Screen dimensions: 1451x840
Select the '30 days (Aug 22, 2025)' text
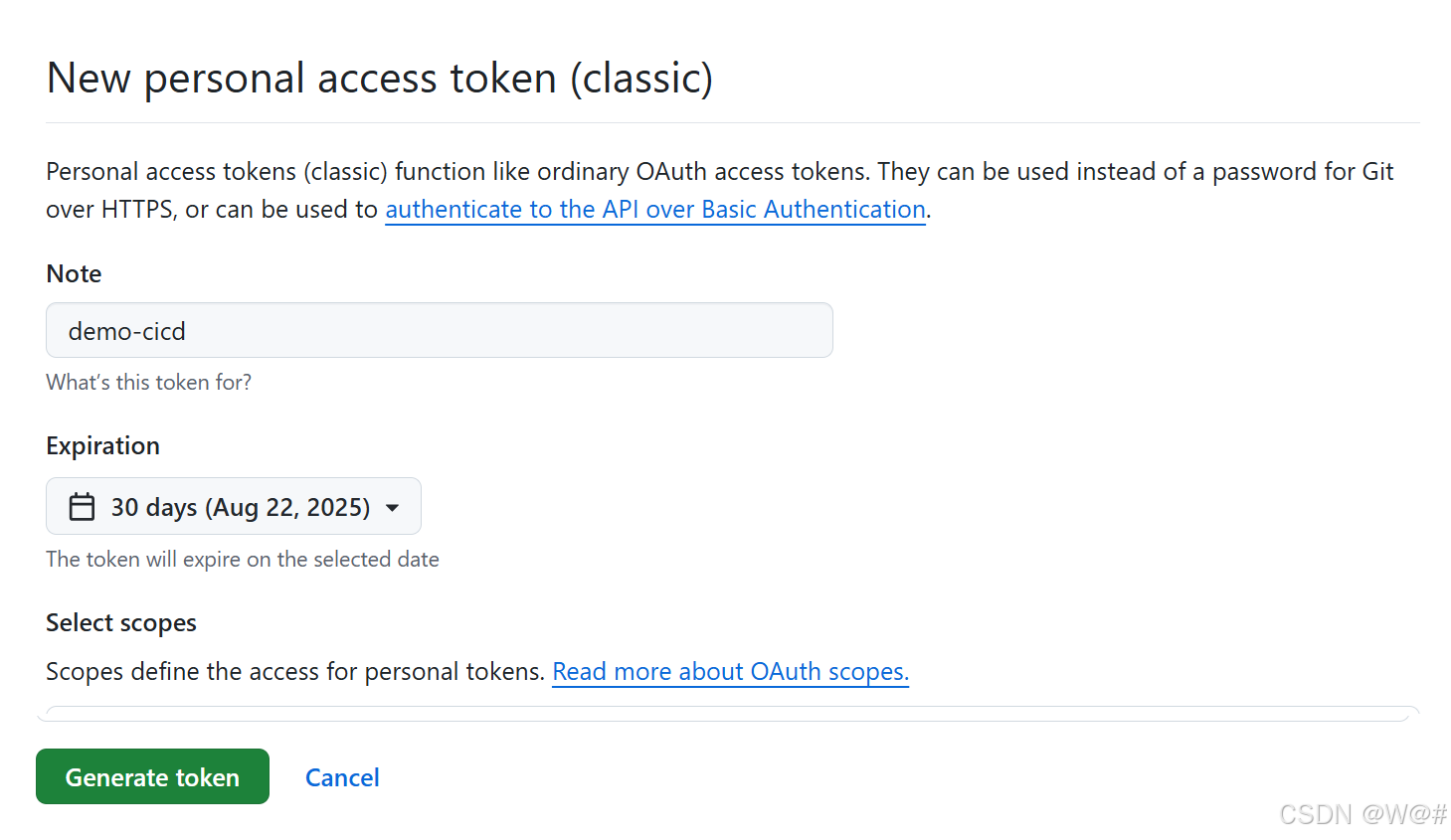241,507
